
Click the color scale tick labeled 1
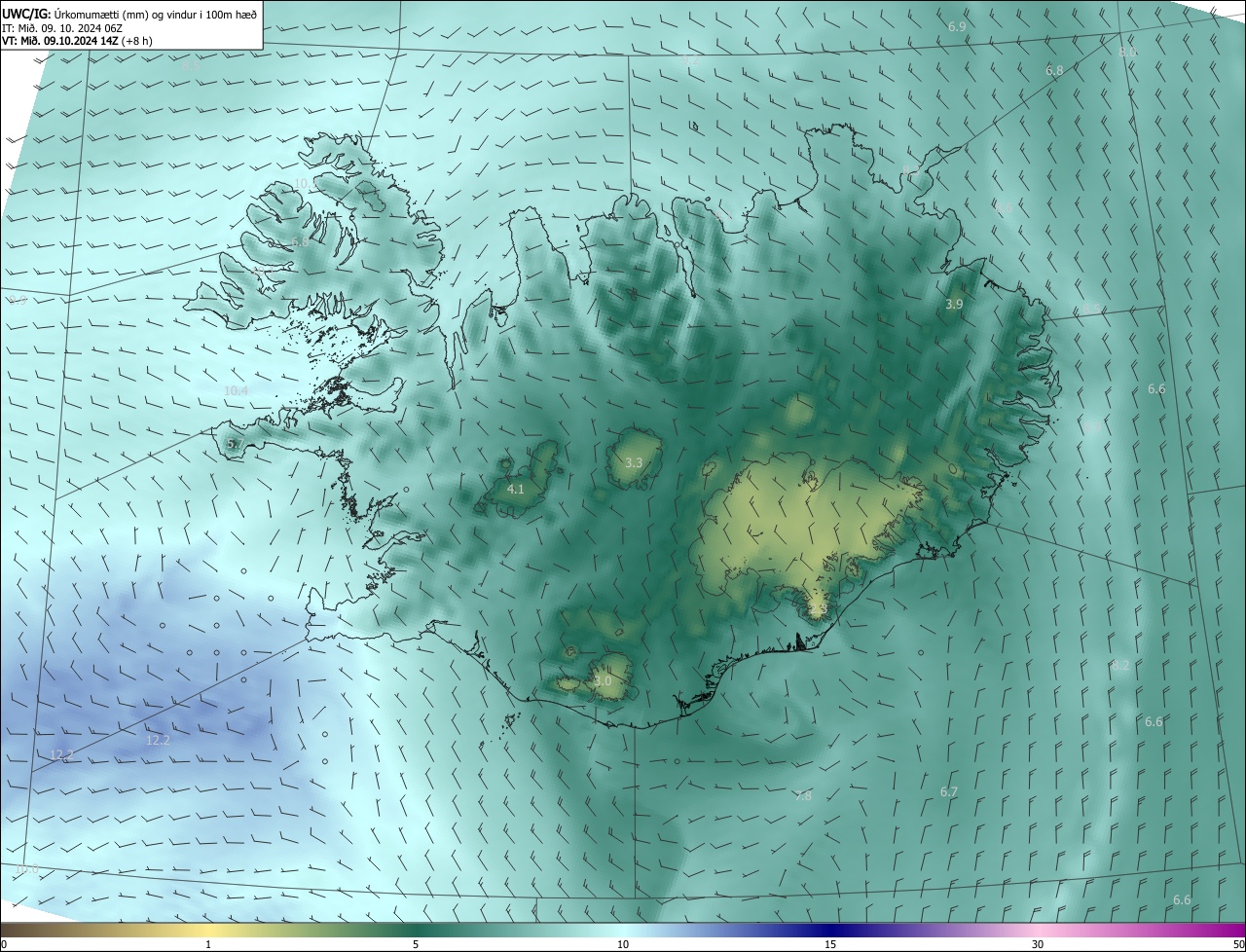tap(208, 945)
